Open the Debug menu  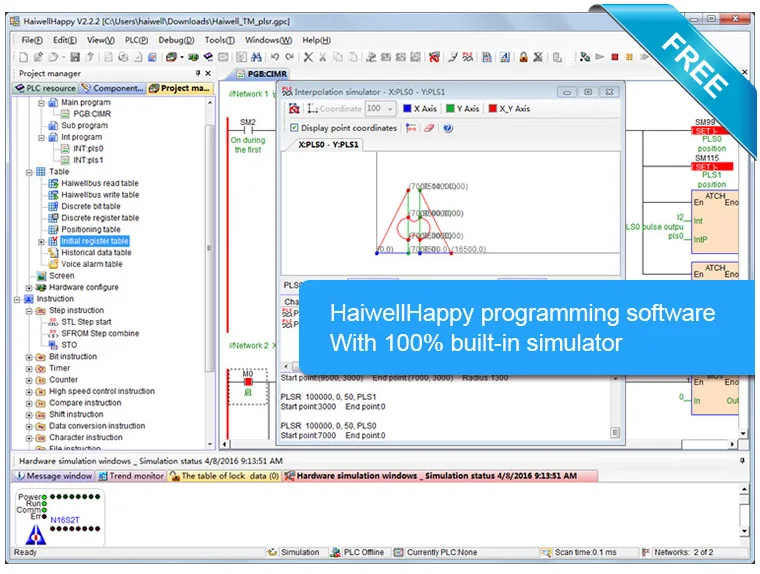[176, 40]
